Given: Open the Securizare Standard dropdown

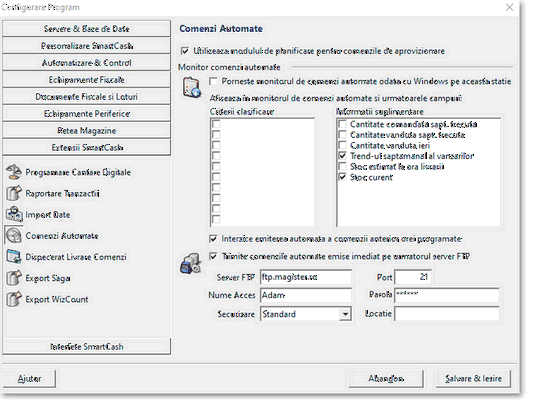Looking at the screenshot, I should (x=345, y=314).
